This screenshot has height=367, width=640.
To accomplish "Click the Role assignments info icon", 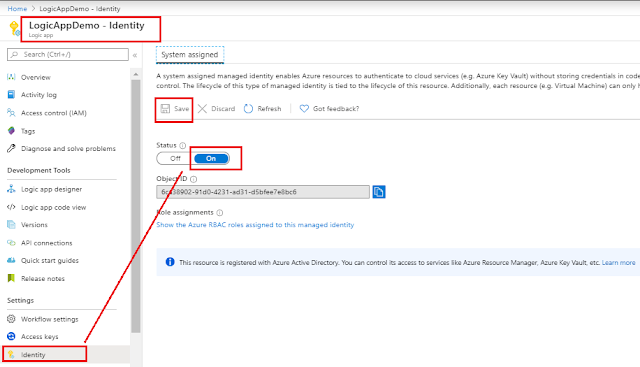I will pyautogui.click(x=220, y=213).
